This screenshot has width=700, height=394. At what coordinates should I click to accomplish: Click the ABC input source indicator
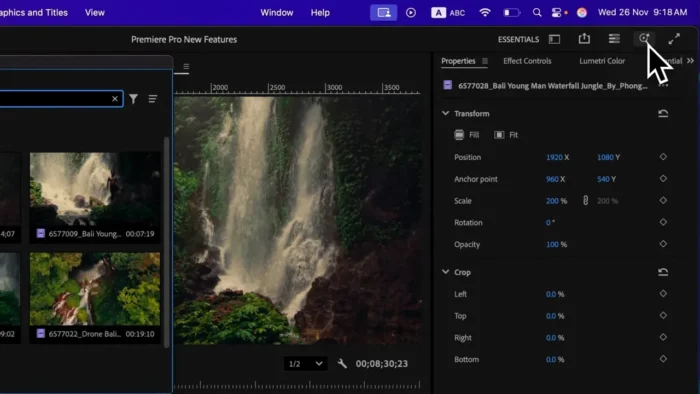coord(448,12)
